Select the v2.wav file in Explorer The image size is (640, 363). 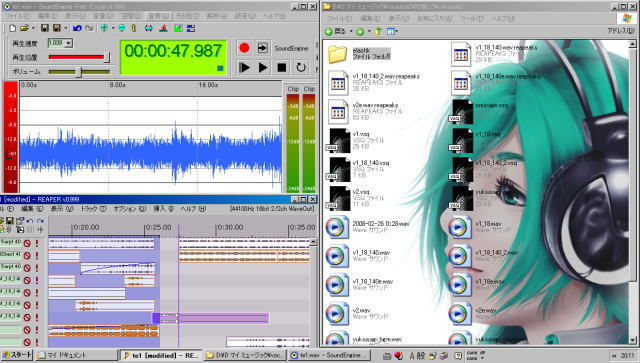coord(357,313)
